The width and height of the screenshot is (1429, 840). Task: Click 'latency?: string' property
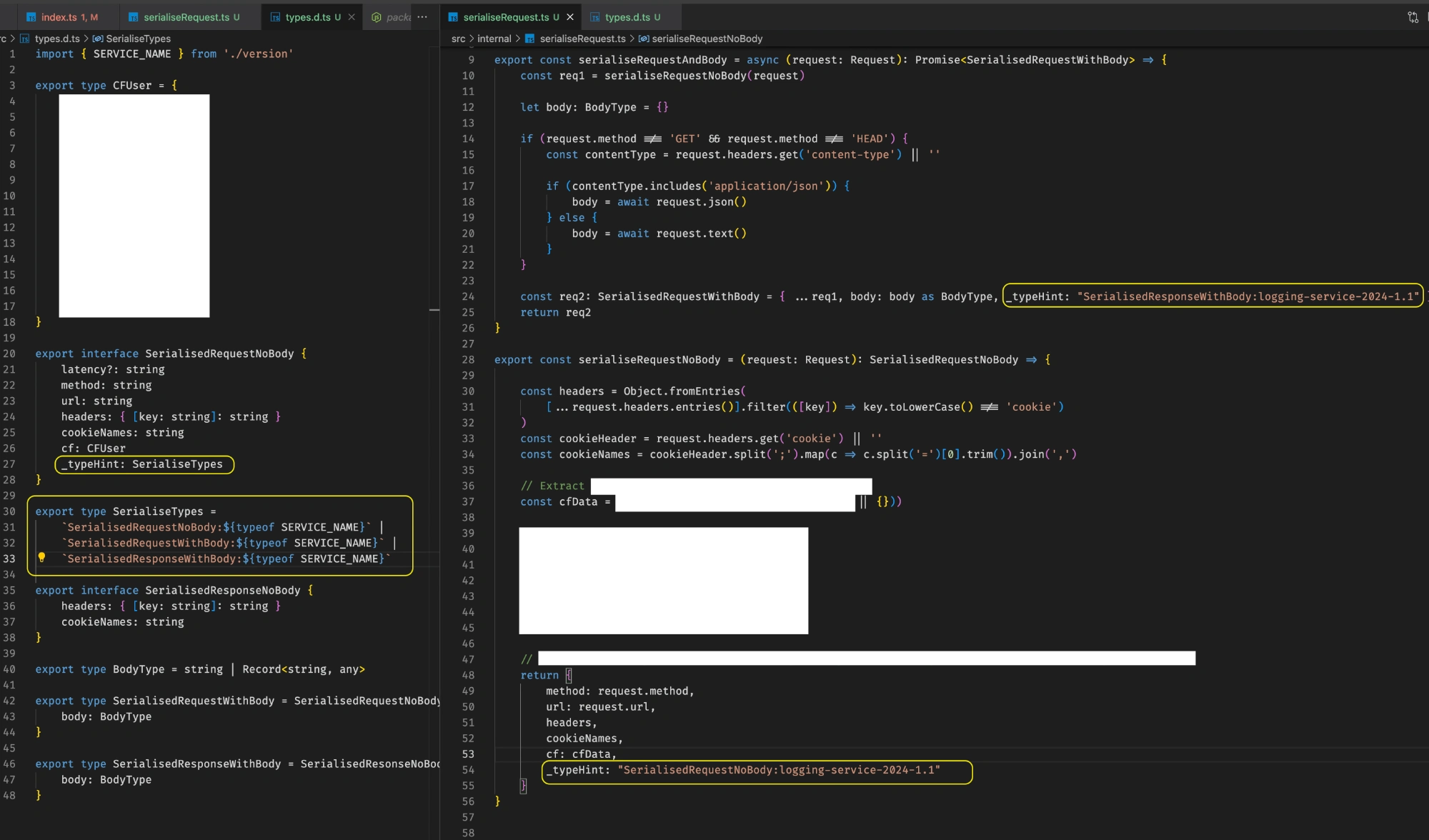coord(113,369)
